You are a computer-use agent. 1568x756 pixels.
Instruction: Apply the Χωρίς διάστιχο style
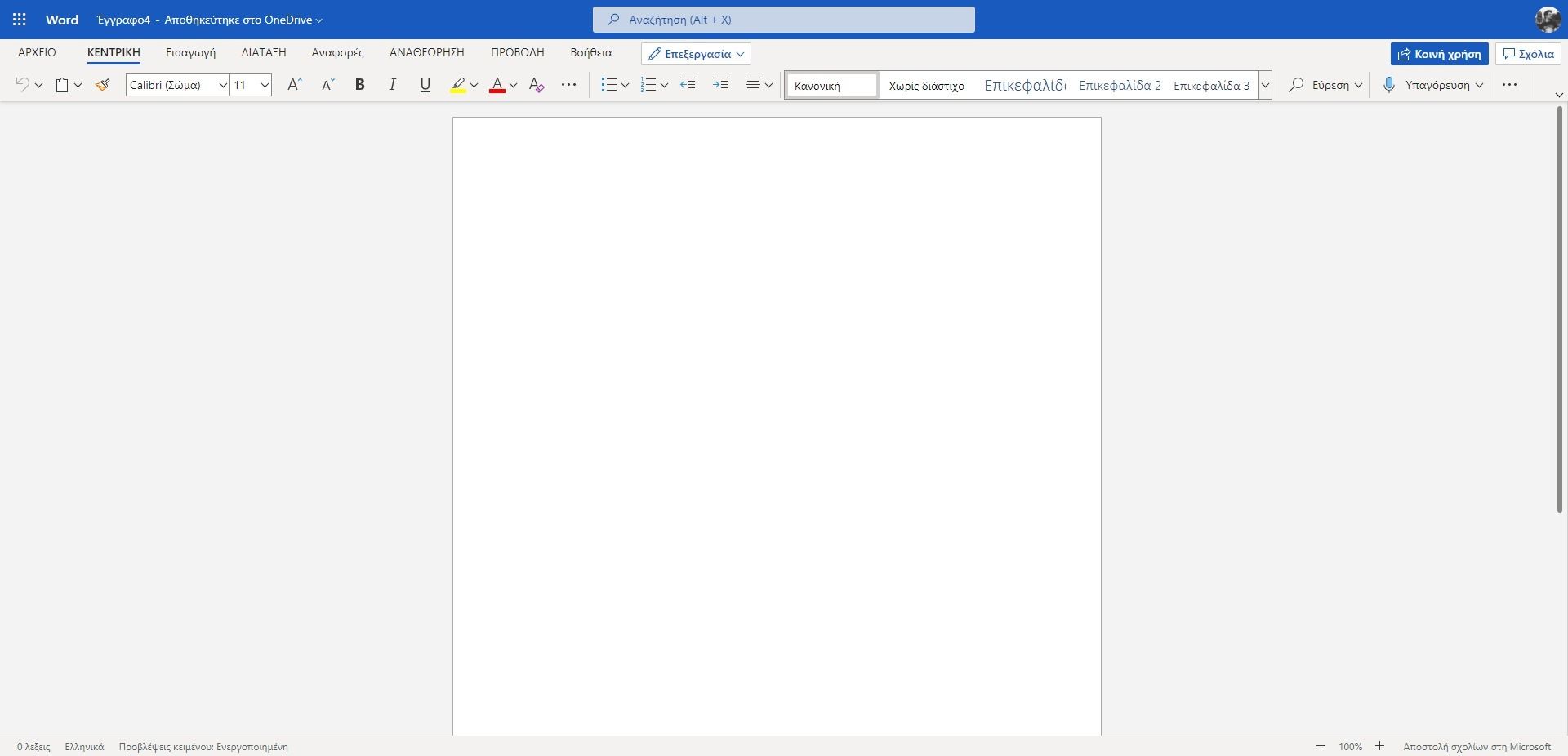[926, 85]
